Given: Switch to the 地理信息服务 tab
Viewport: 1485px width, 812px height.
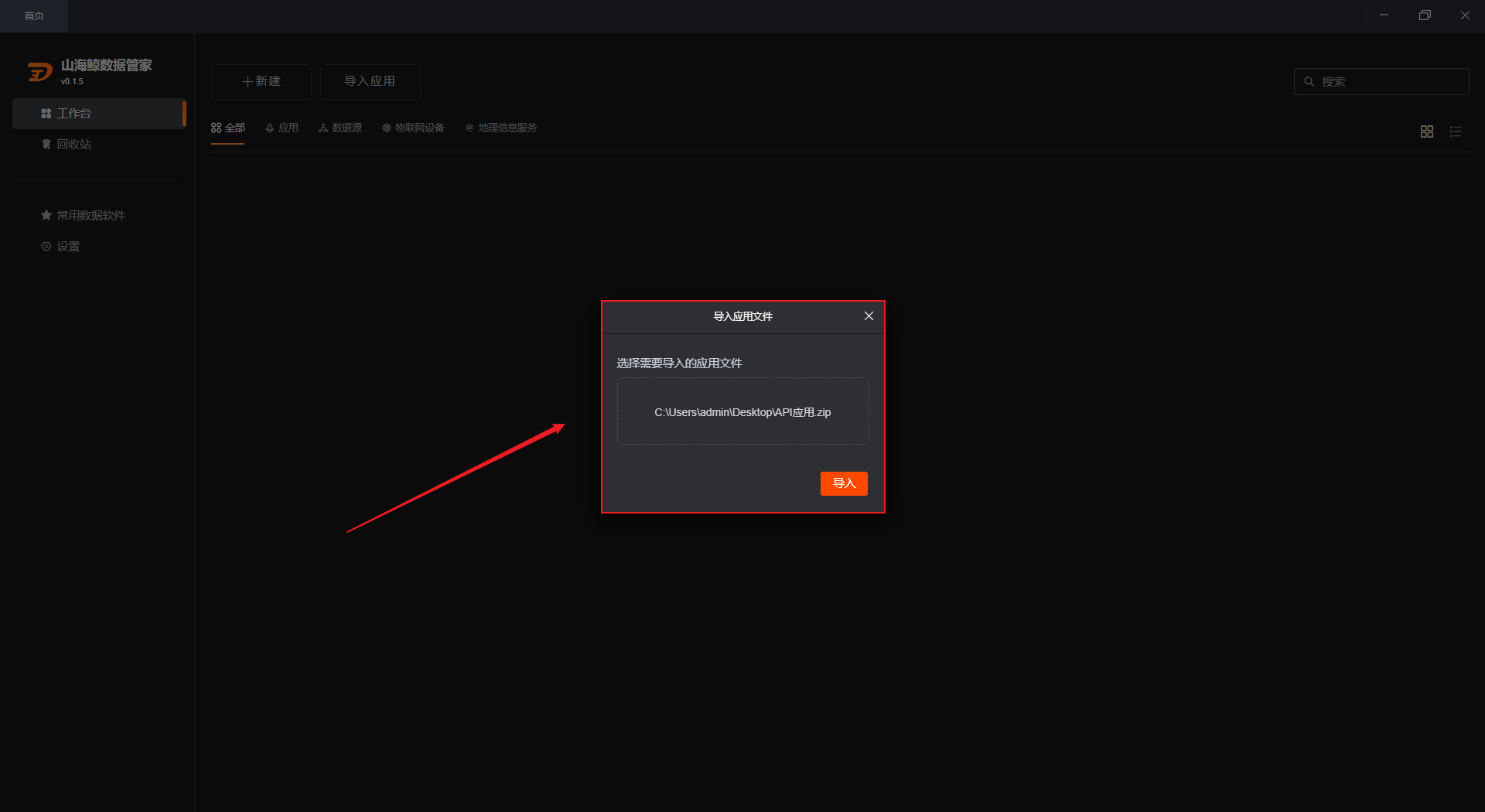Looking at the screenshot, I should (501, 128).
